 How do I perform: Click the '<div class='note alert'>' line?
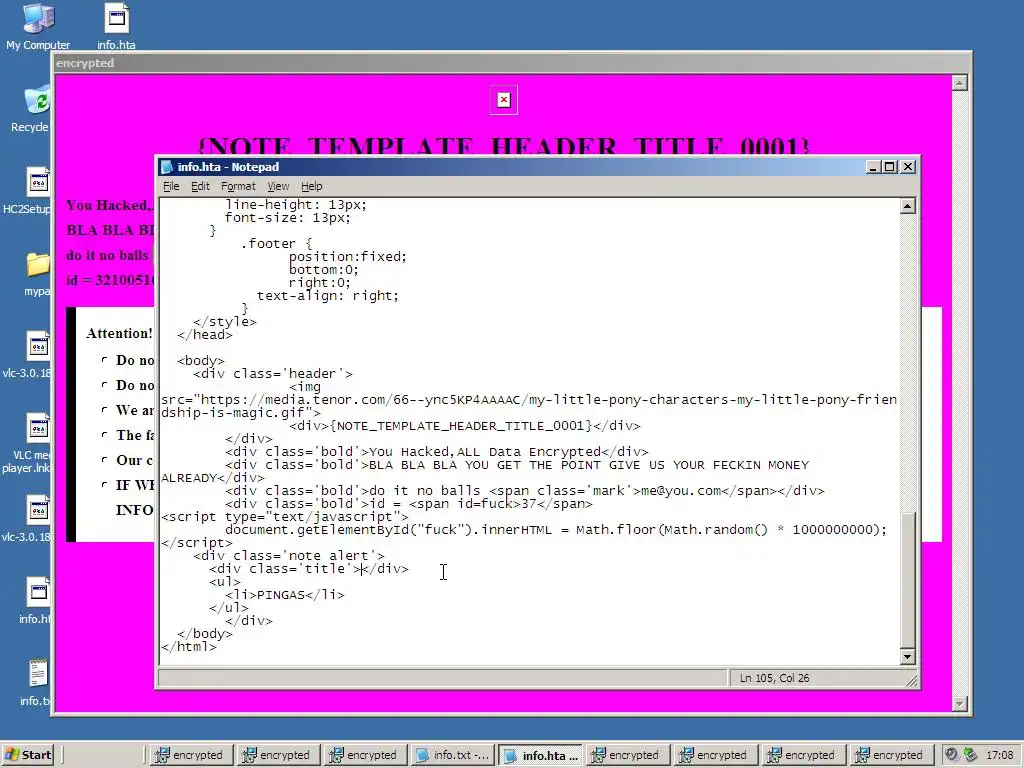289,556
